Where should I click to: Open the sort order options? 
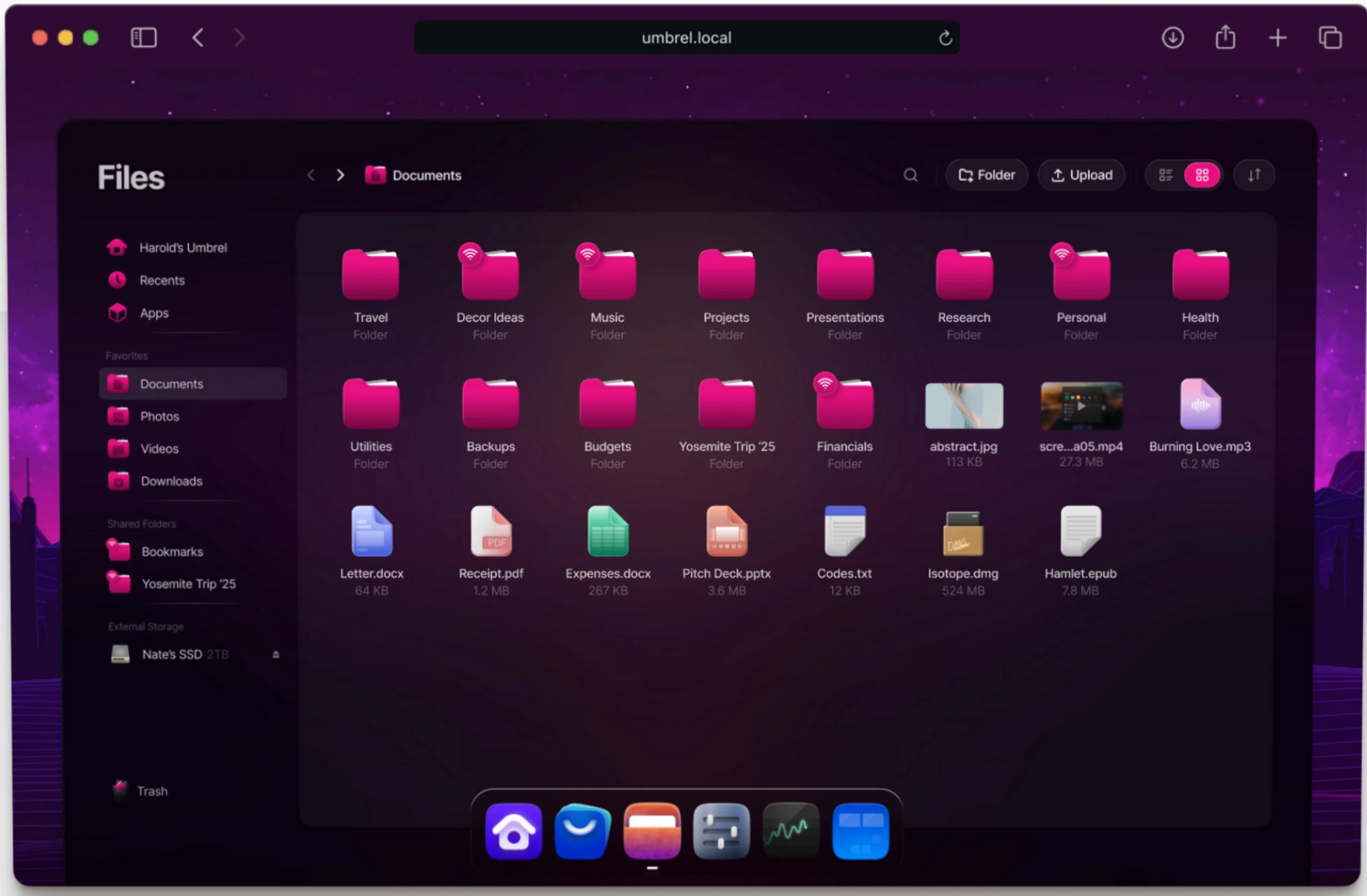pos(1254,176)
